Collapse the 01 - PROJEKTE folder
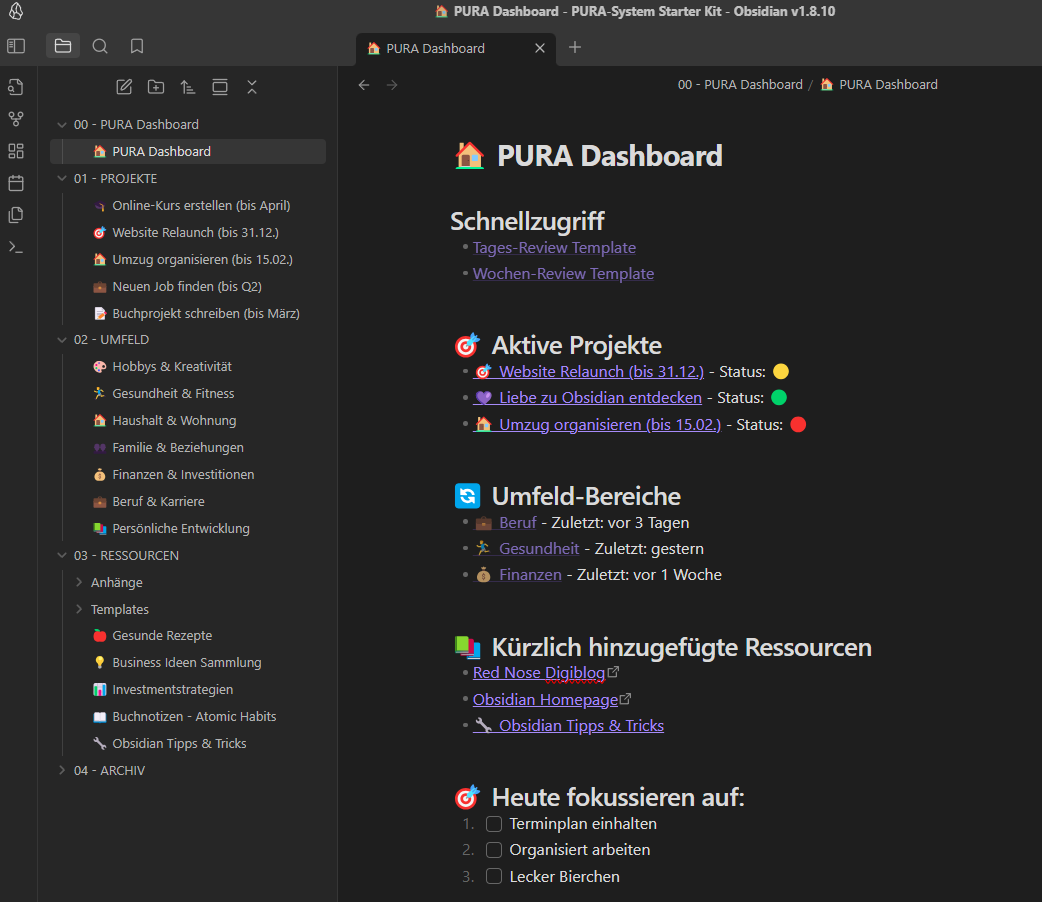This screenshot has width=1042, height=902. (62, 178)
